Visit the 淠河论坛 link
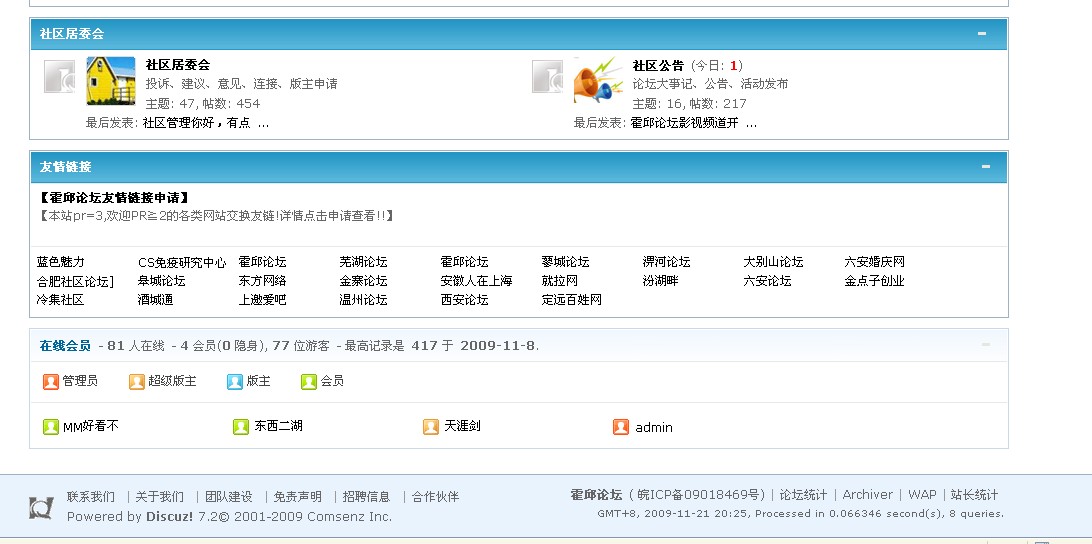 (x=666, y=262)
